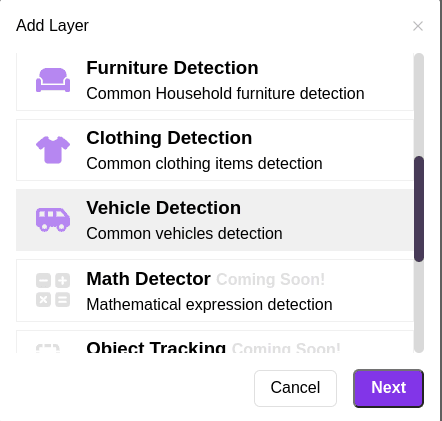Select the Math Detector title
This screenshot has height=421, width=442.
point(148,279)
